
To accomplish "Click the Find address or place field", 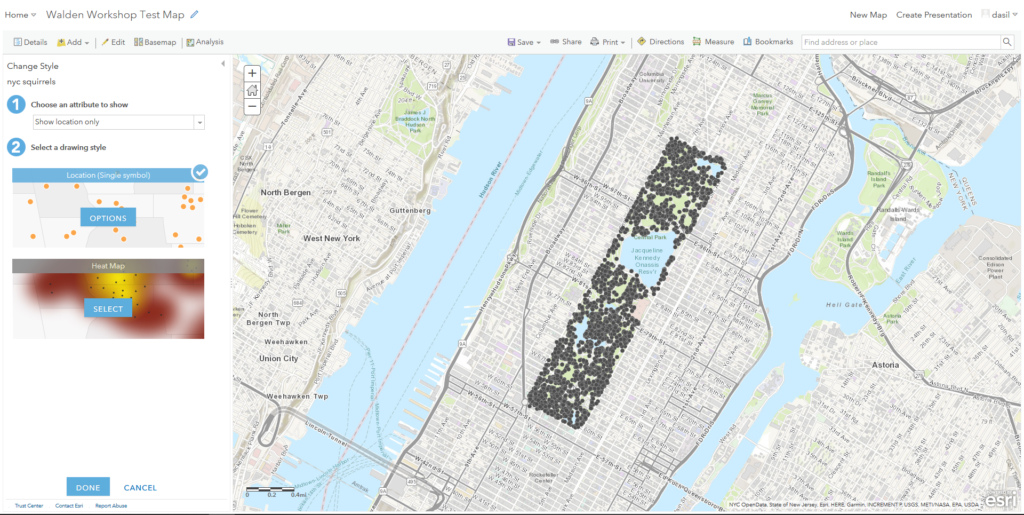I will coord(898,42).
